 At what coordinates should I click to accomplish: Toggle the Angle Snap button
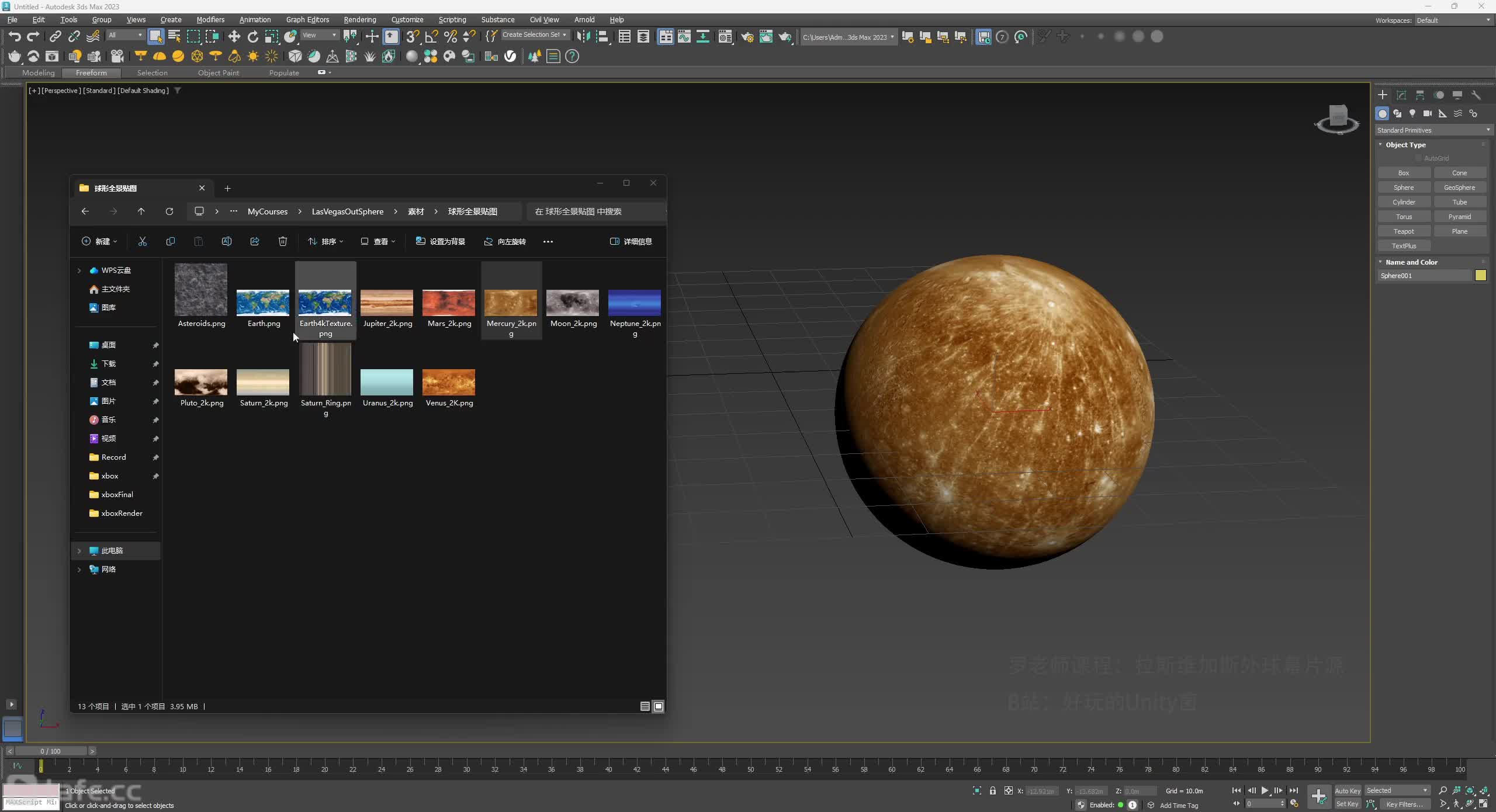coord(431,37)
